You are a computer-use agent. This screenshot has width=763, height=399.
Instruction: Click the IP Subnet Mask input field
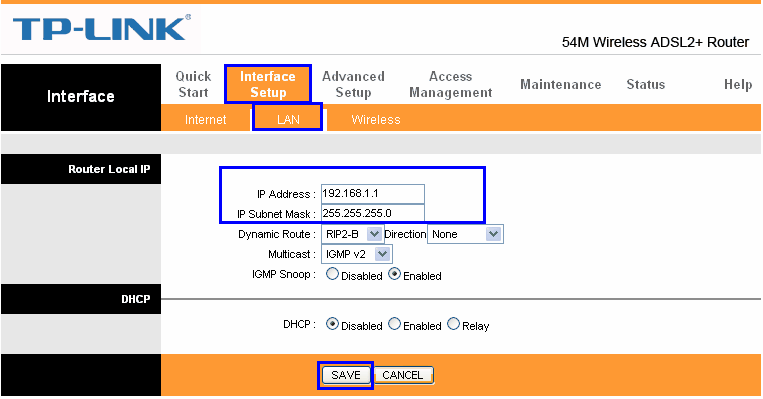[x=373, y=213]
